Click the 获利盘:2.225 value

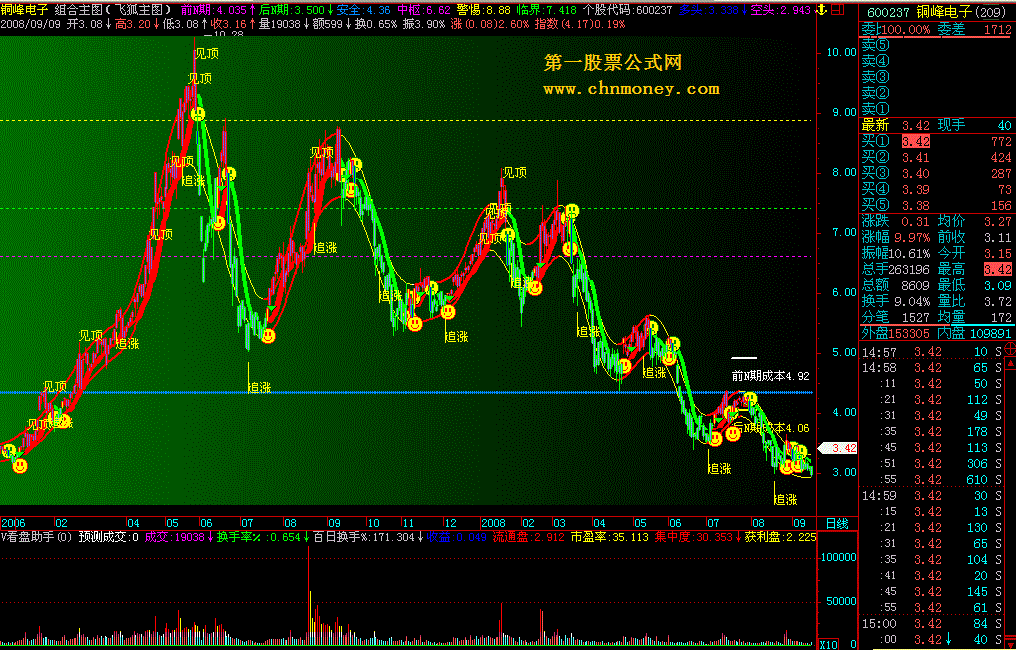[780, 537]
